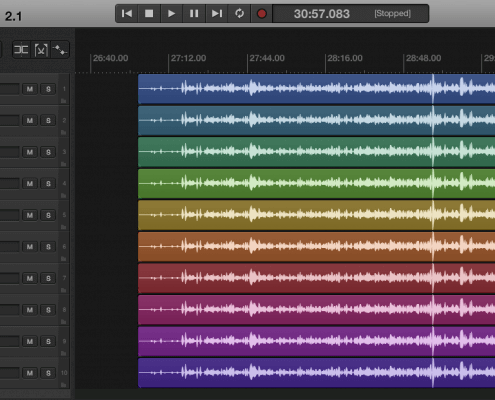The image size is (495, 400).
Task: Mute track 7
Action: click(30, 278)
